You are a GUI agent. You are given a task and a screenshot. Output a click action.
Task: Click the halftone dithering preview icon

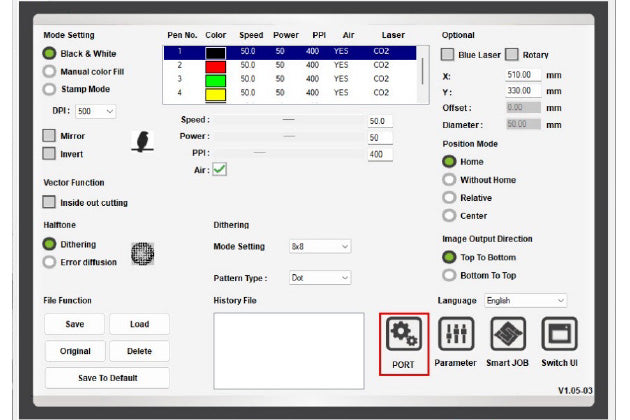[144, 253]
